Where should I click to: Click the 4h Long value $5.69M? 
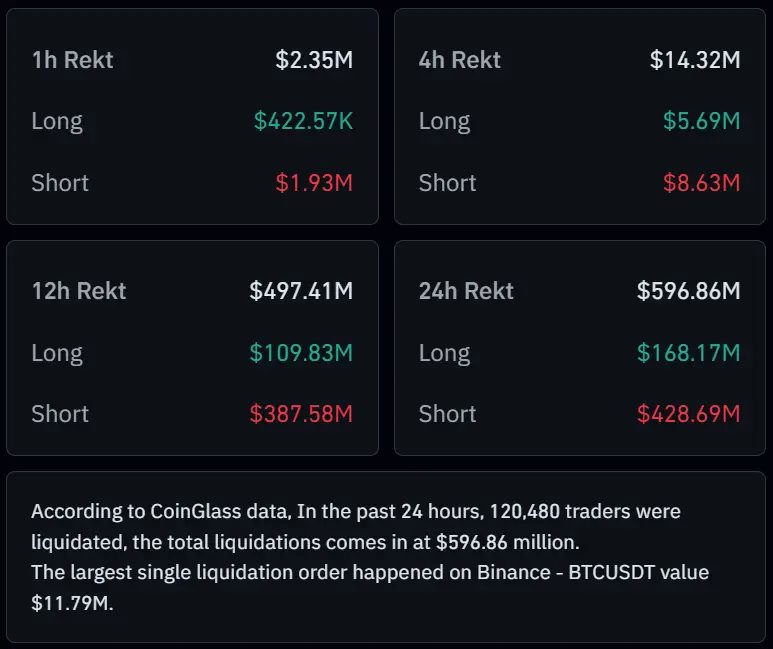(701, 122)
